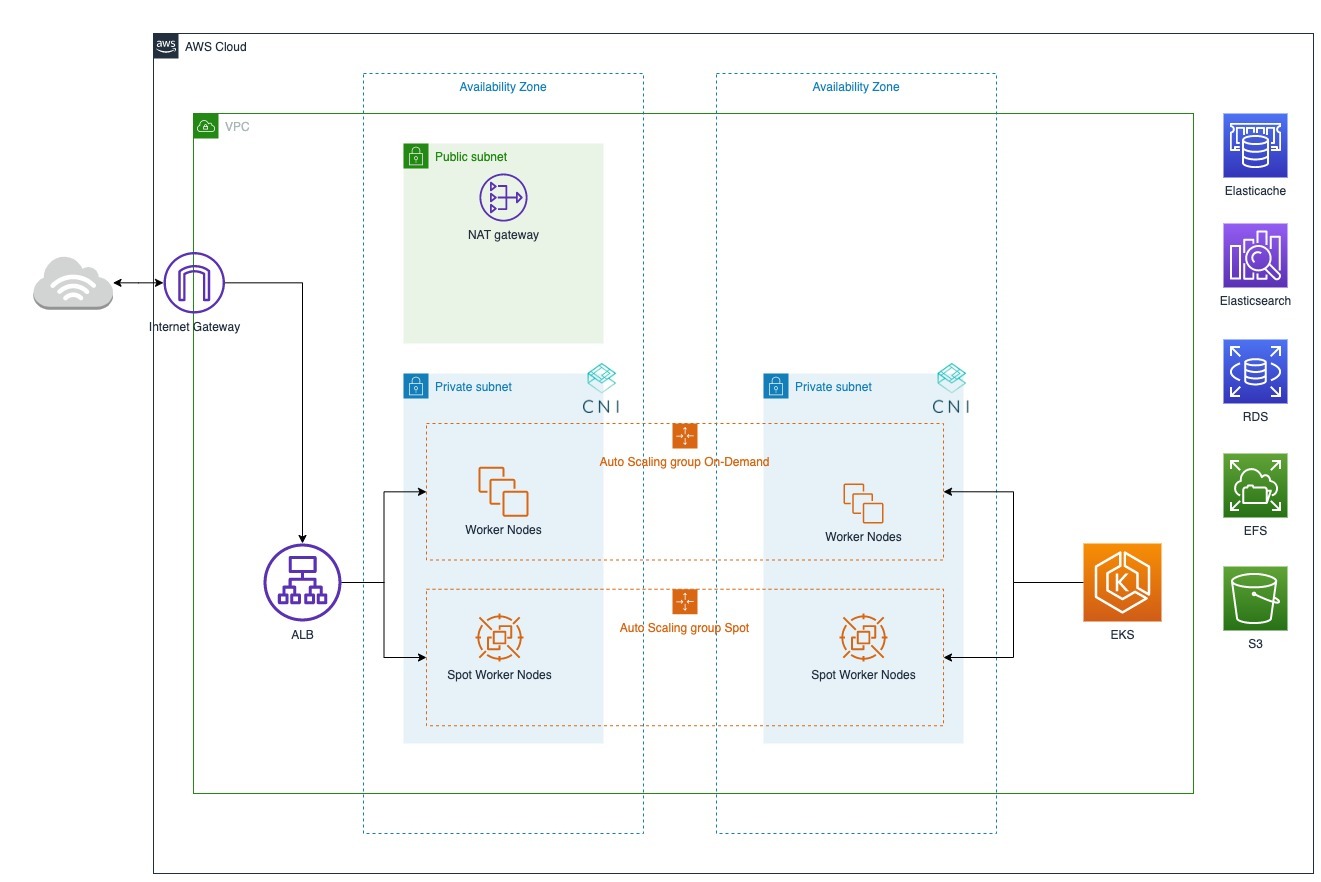Click the VPC label icon
Image resolution: width=1321 pixels, height=882 pixels.
coord(206,126)
